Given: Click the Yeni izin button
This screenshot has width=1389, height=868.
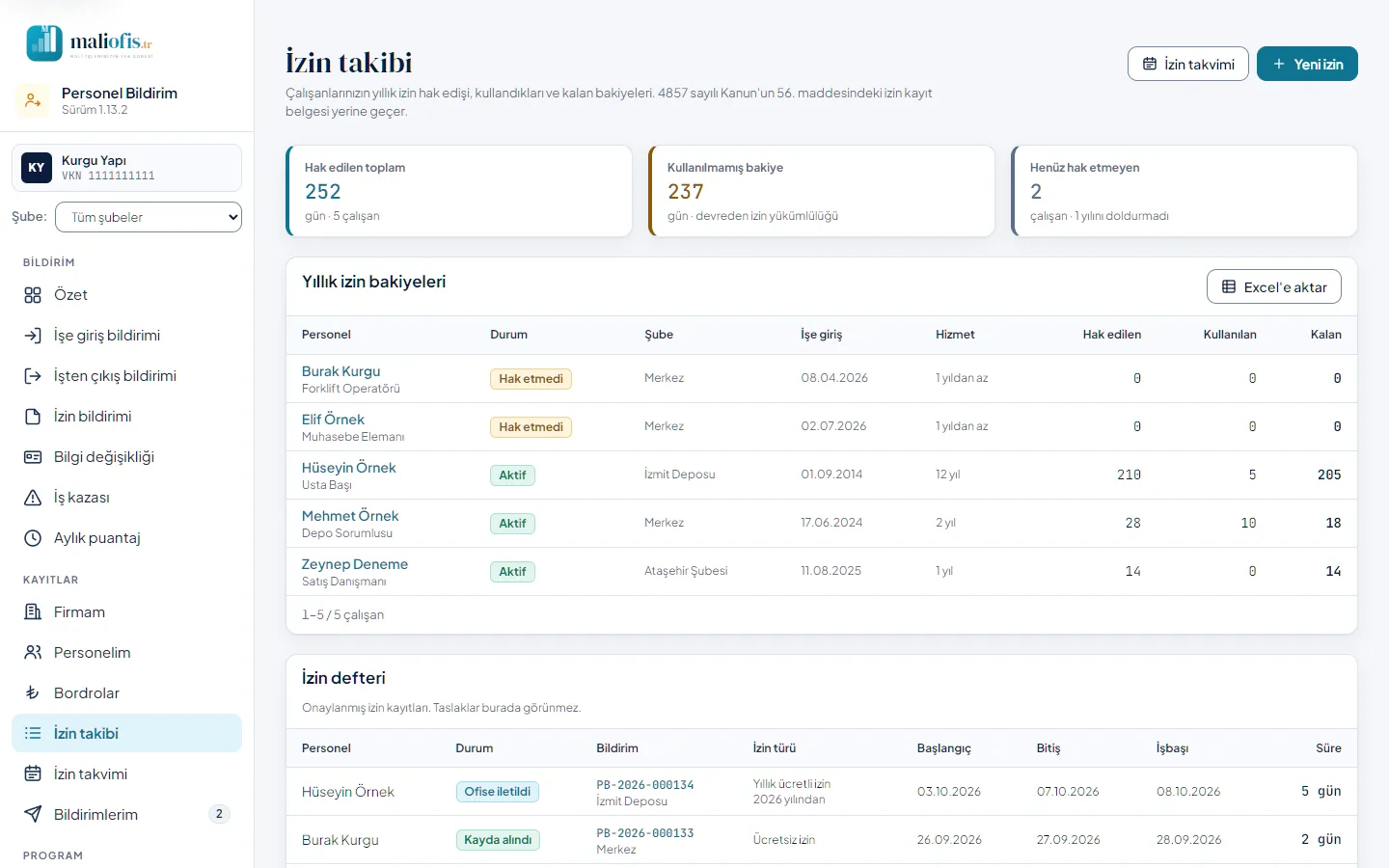Looking at the screenshot, I should pyautogui.click(x=1307, y=64).
